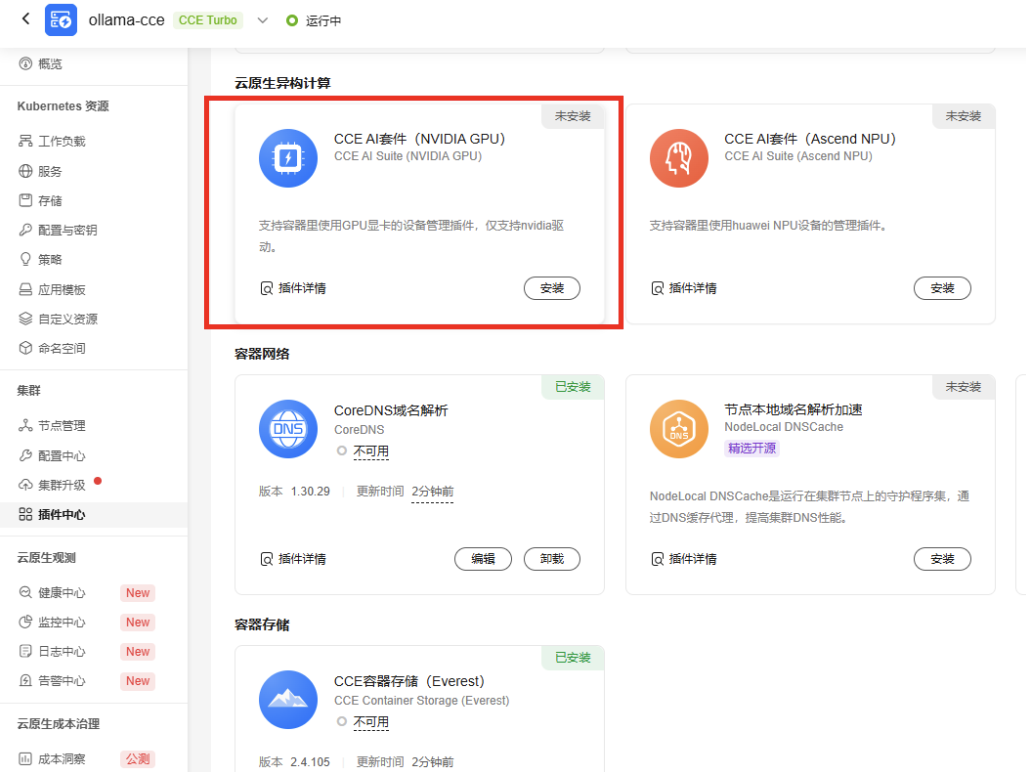Click the CoreDNS 不可用 status text
Screen dimensions: 1026x772
pos(371,451)
